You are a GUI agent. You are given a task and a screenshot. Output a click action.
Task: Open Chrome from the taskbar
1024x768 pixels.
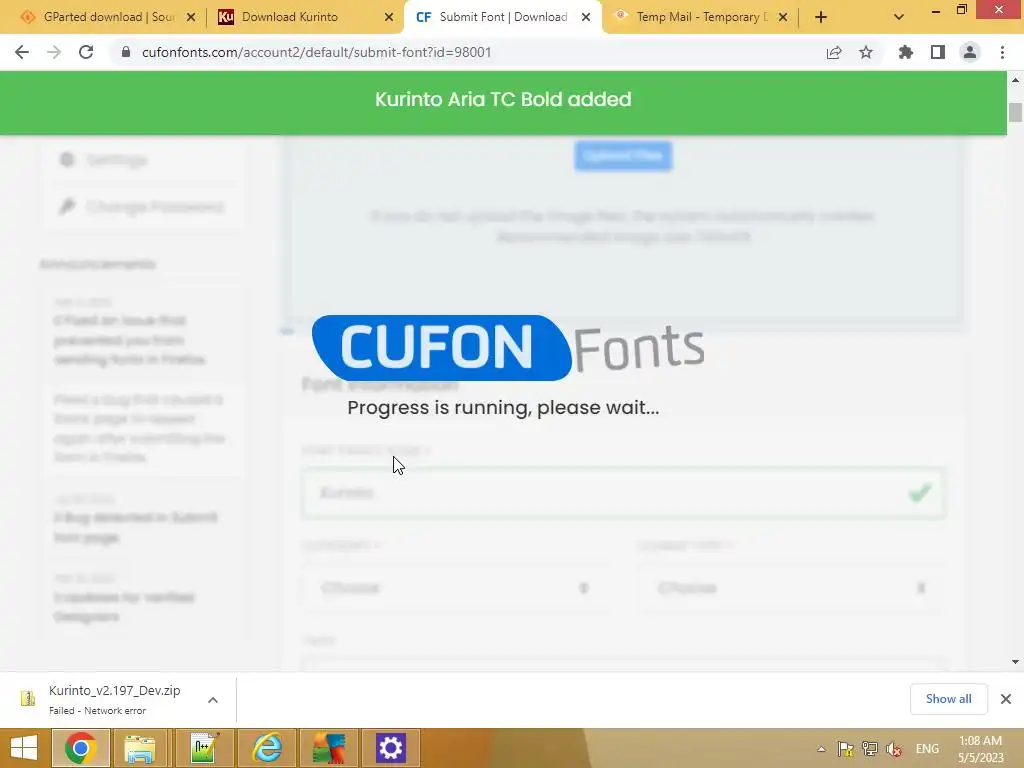pyautogui.click(x=81, y=748)
